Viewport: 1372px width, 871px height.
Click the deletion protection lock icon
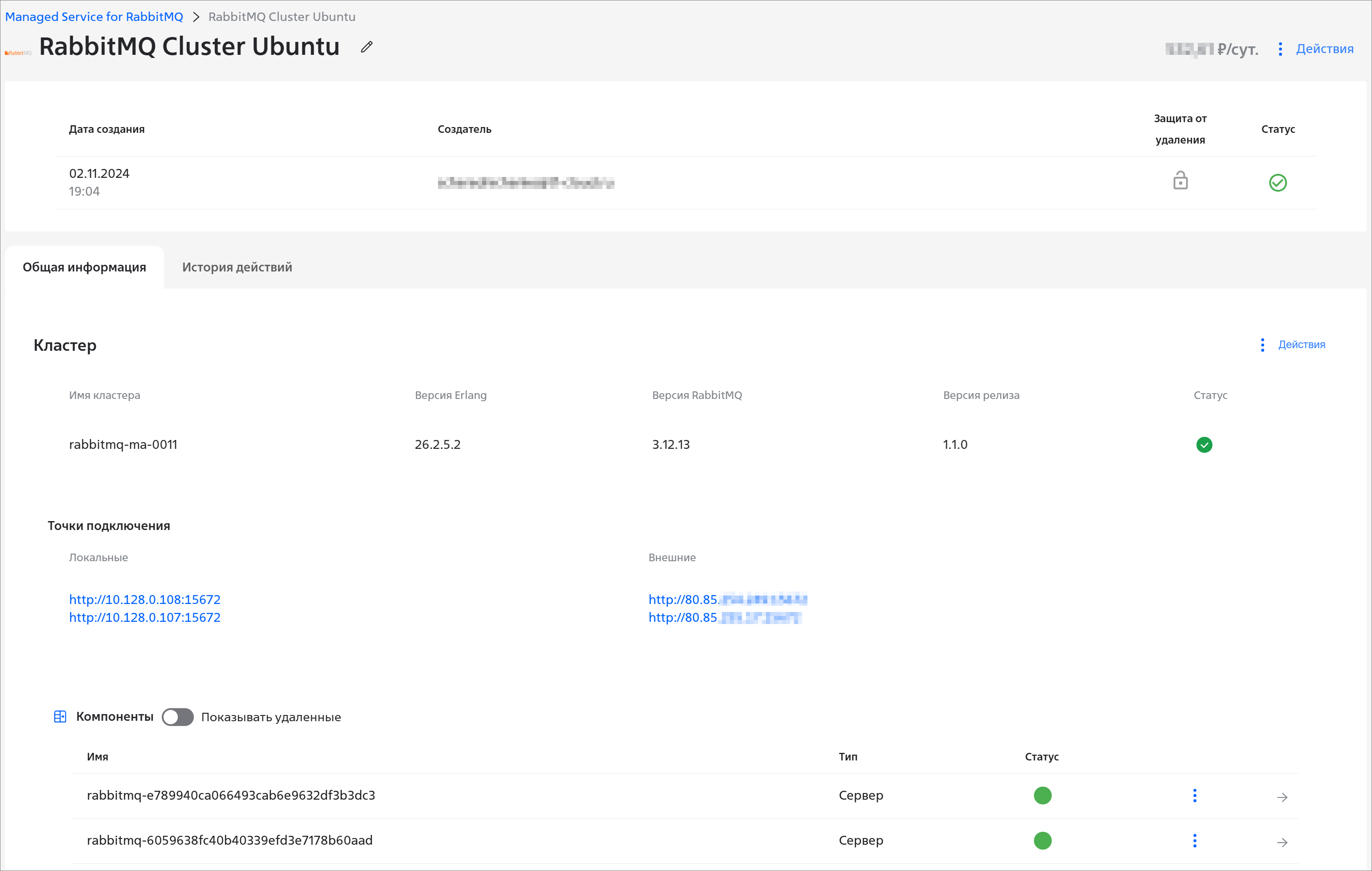coord(1180,181)
